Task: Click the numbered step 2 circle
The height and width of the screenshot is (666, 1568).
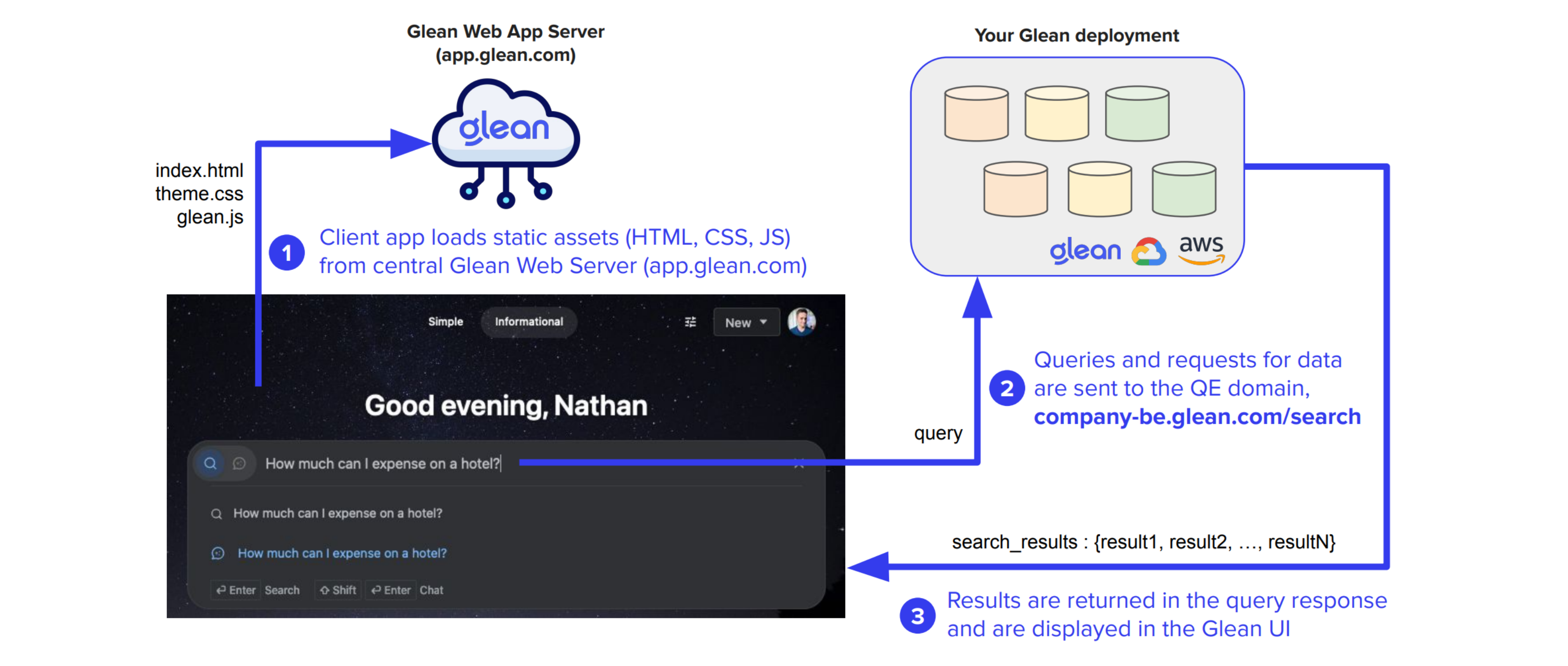Action: pos(1007,388)
